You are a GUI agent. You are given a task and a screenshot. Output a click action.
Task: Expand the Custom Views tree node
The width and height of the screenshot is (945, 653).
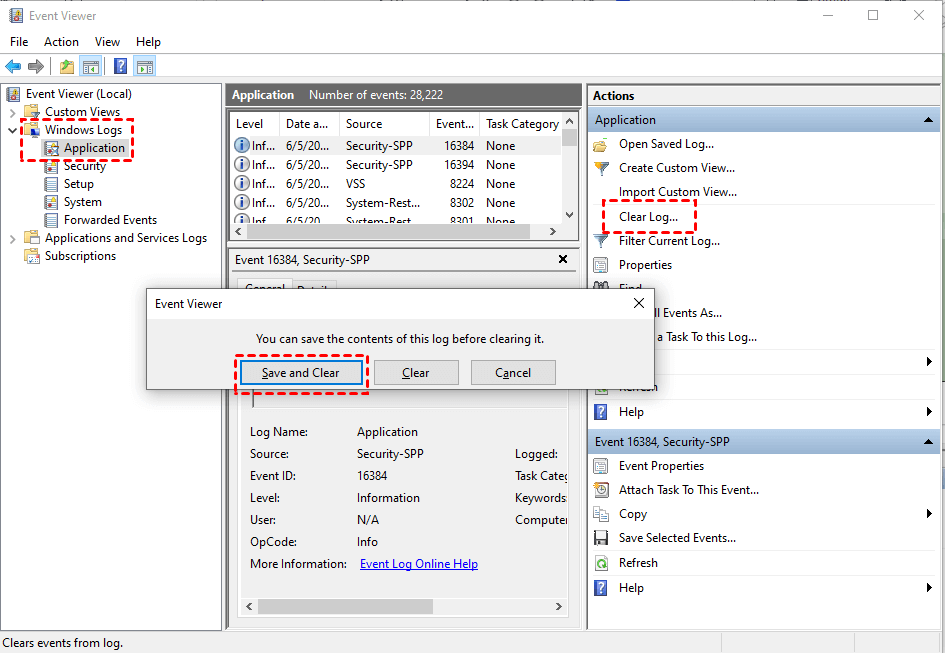click(12, 112)
